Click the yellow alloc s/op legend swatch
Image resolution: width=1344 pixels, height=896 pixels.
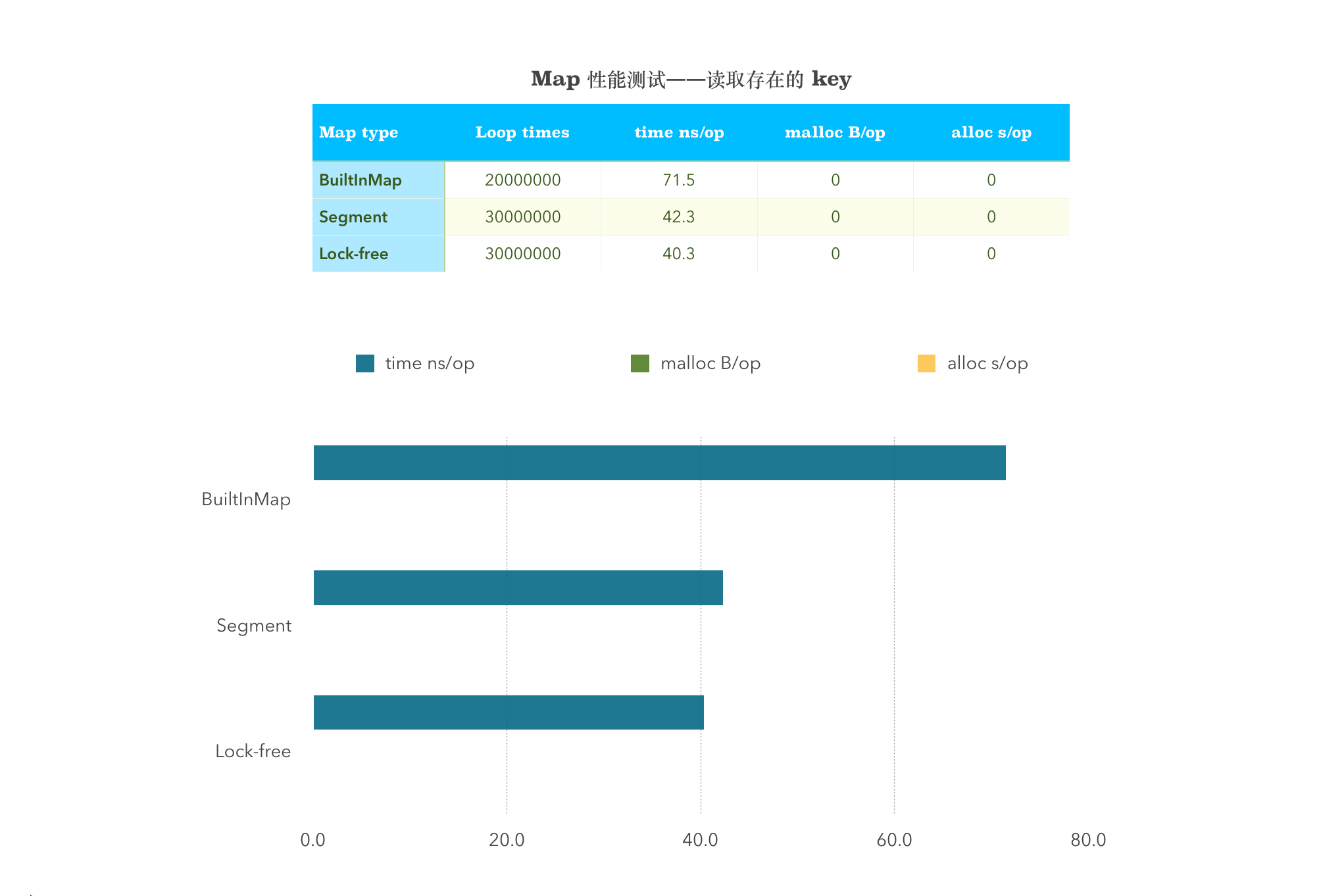click(926, 363)
